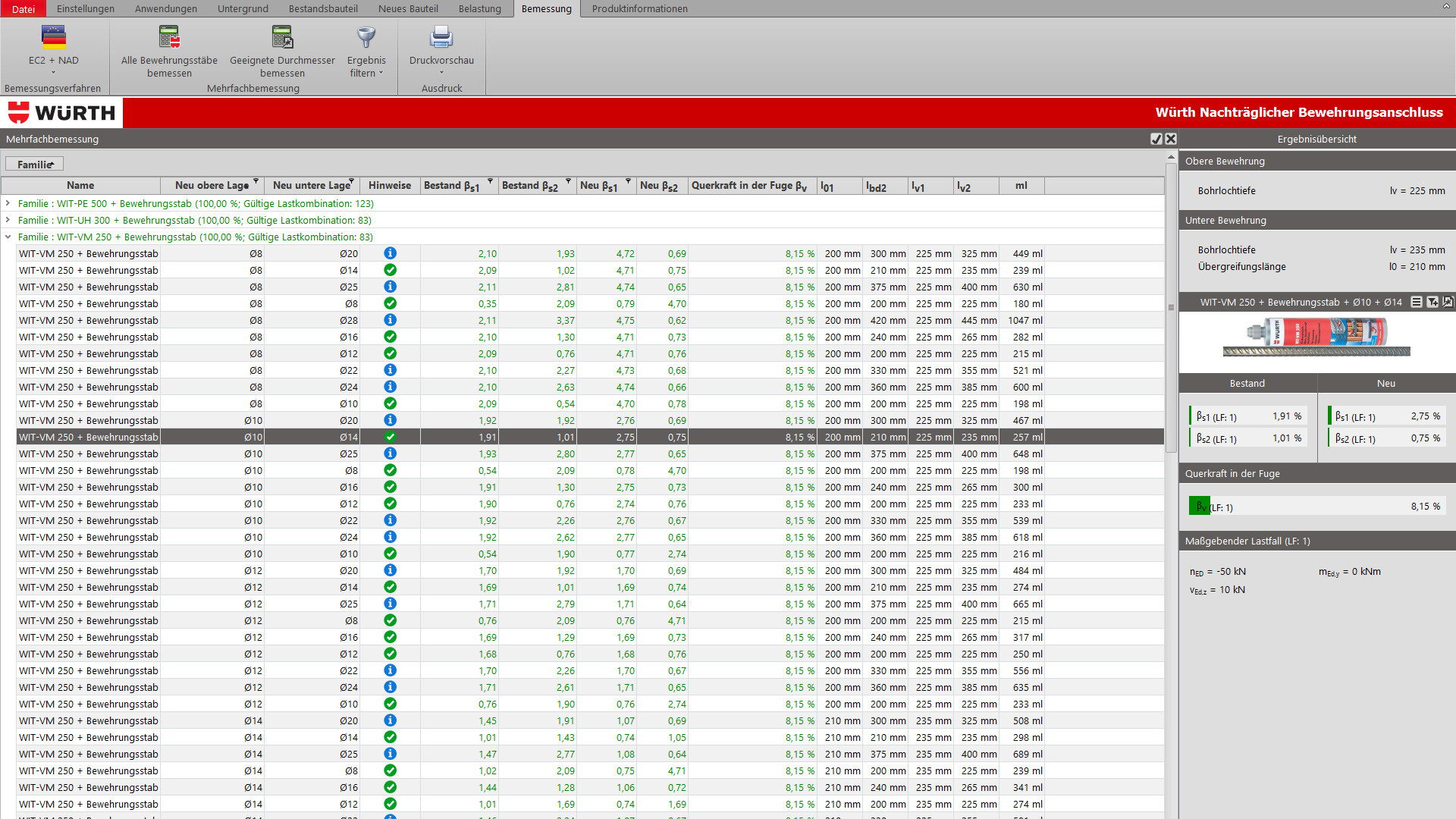
Task: Switch to the Bestandsbauteil tab
Action: 323,8
